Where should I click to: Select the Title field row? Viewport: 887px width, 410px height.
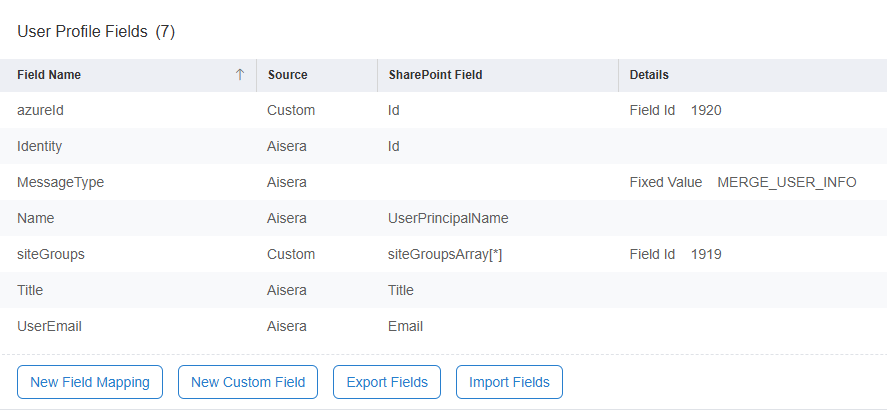31,290
